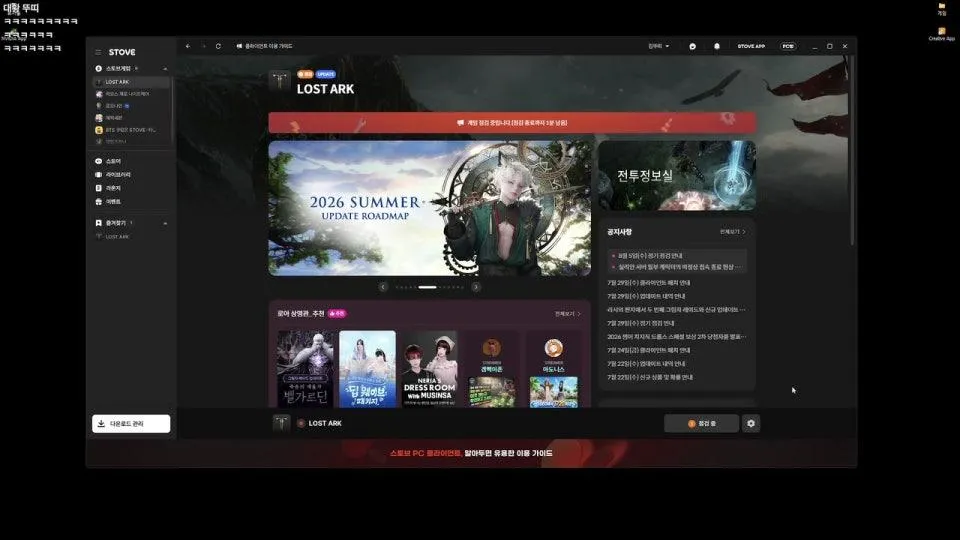Click the maintenance status button in the bottom bar
The image size is (960, 540).
coord(702,424)
